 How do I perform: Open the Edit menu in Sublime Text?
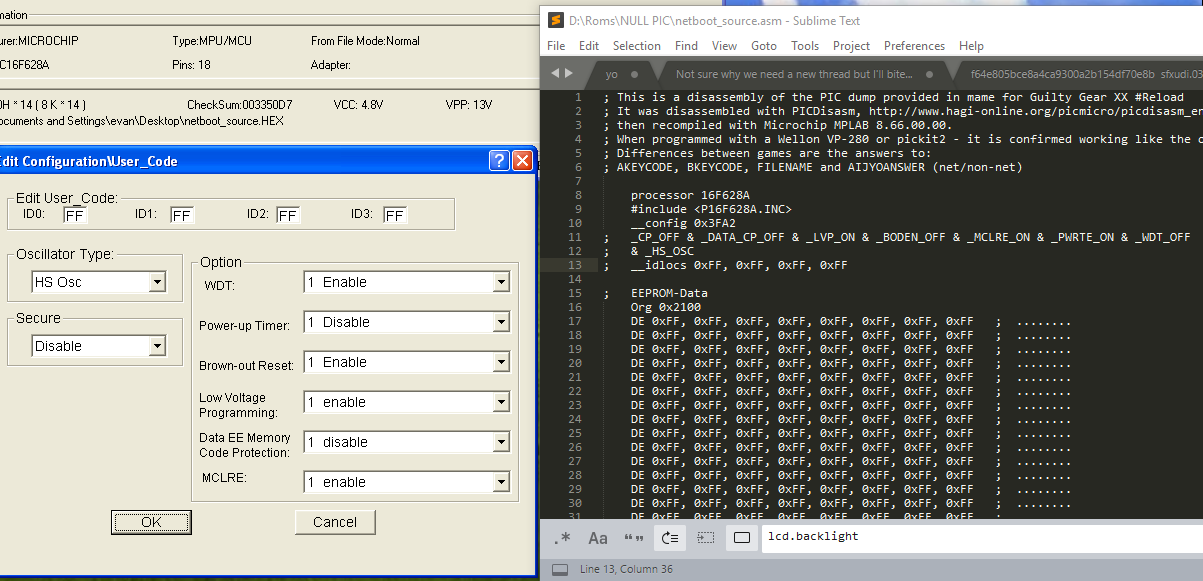(589, 46)
